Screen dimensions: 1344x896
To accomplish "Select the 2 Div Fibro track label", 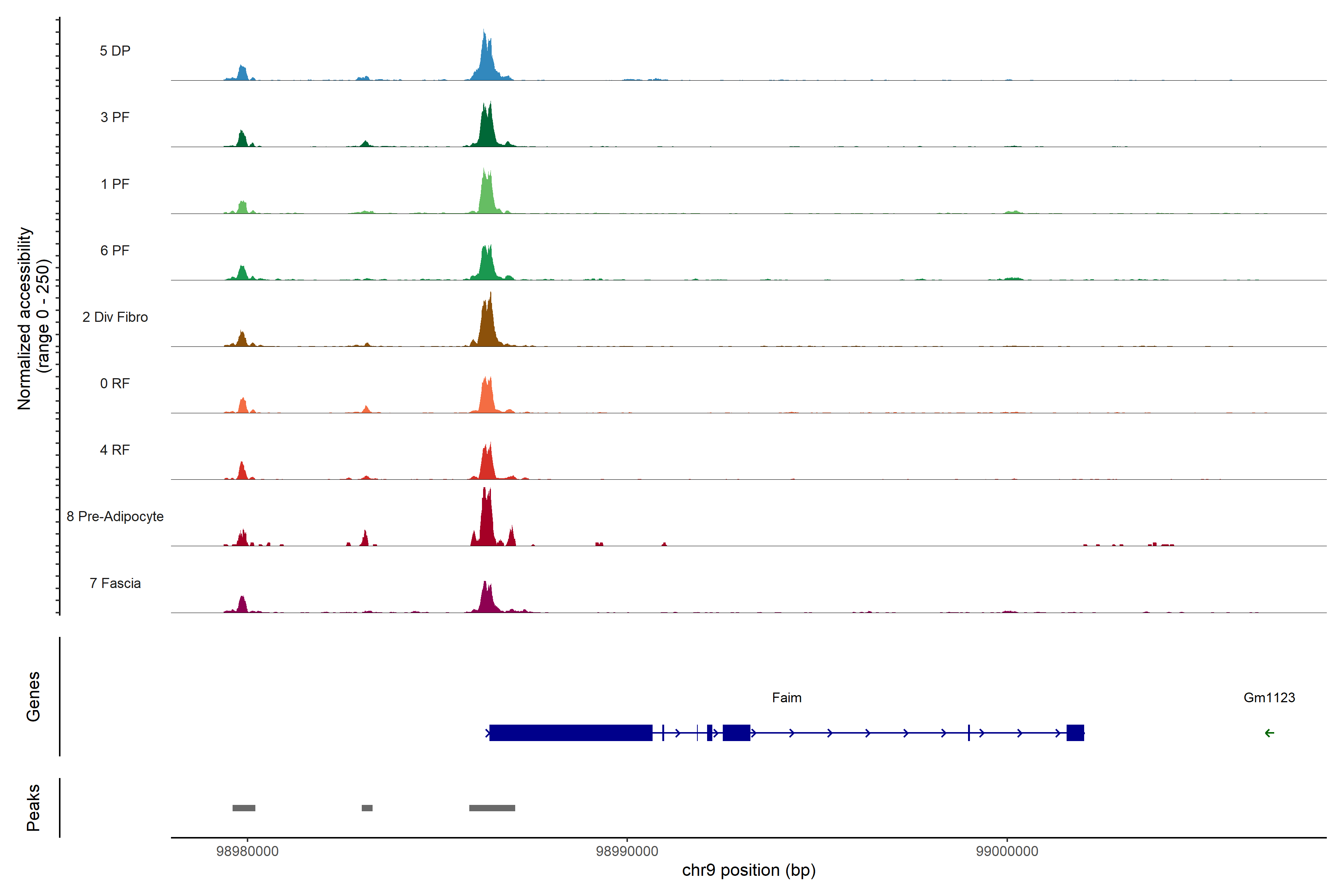I will click(115, 317).
